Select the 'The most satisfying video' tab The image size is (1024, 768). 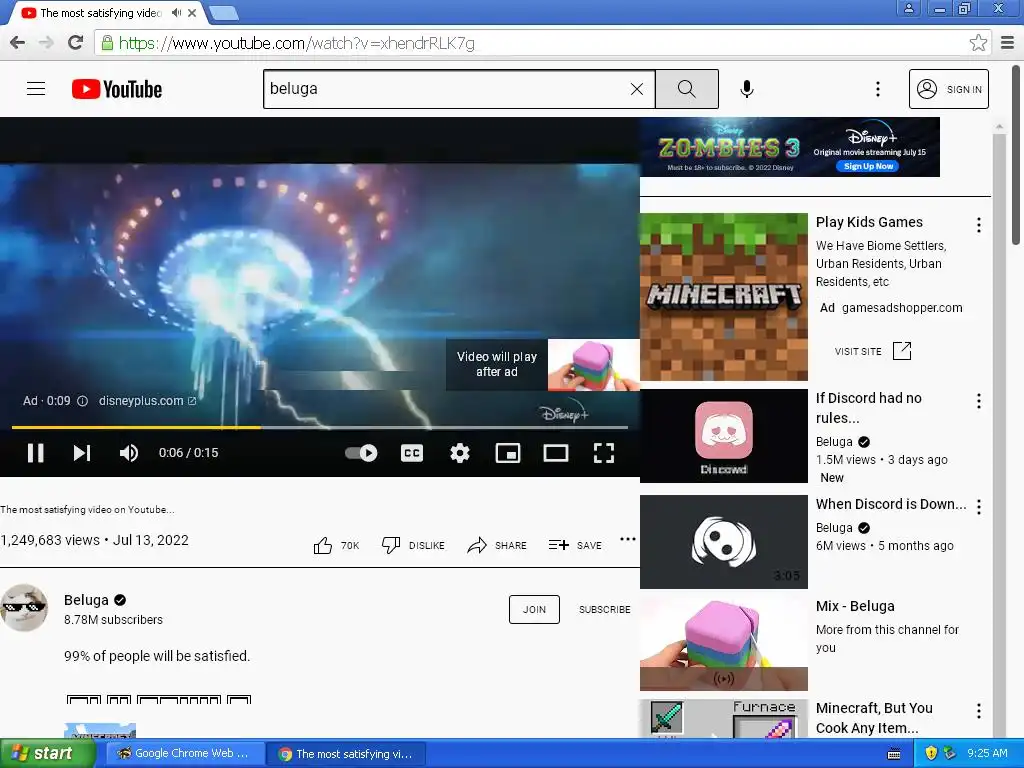(x=101, y=13)
